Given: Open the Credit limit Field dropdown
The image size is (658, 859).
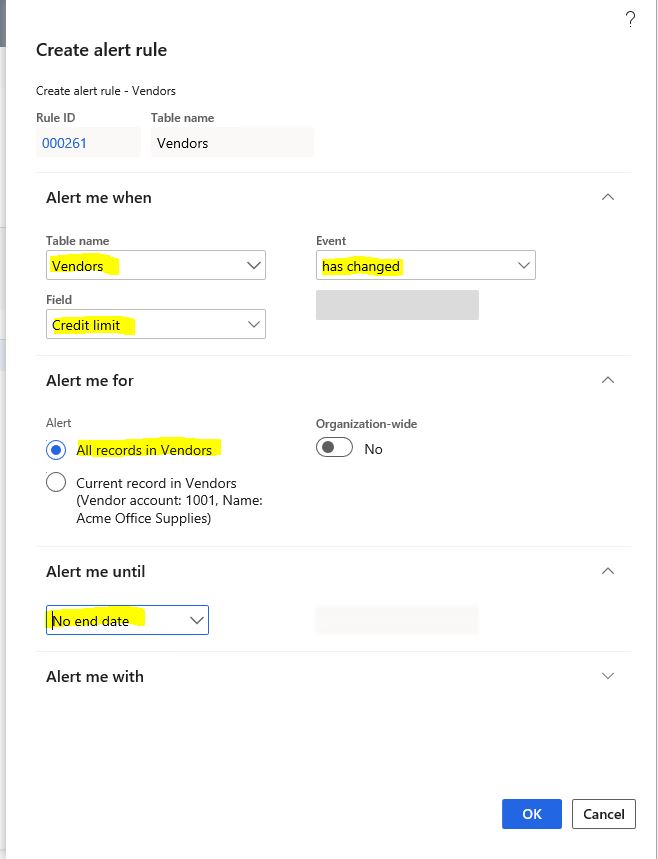Looking at the screenshot, I should 156,324.
